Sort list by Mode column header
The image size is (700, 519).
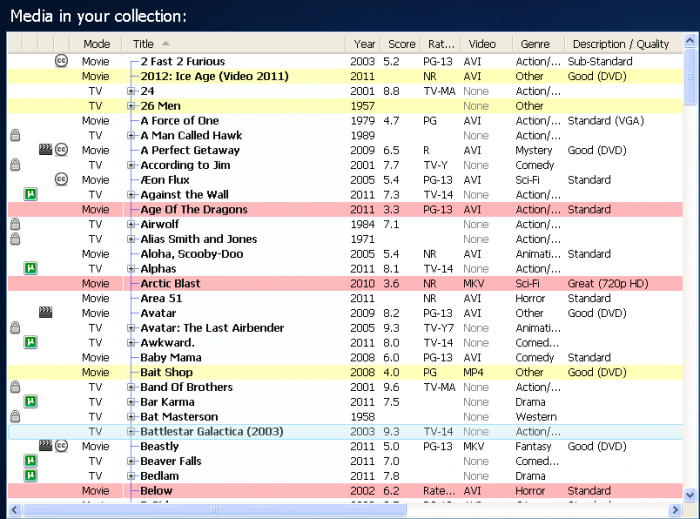(96, 44)
